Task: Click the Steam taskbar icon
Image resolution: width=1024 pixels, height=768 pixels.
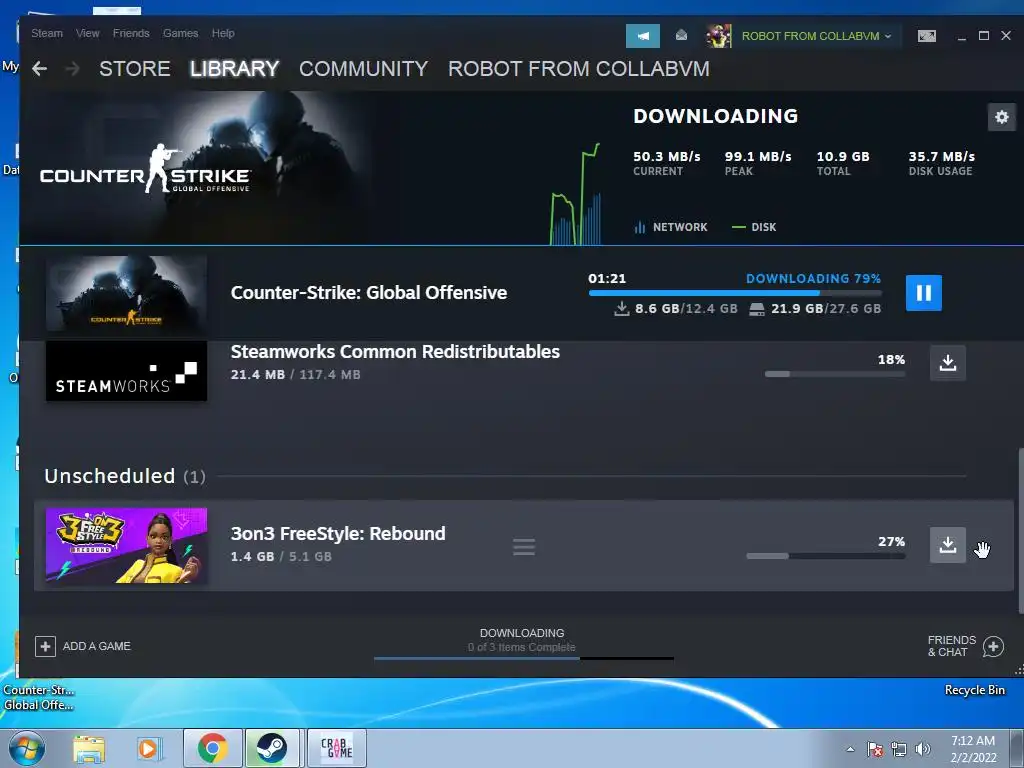Action: 271,748
